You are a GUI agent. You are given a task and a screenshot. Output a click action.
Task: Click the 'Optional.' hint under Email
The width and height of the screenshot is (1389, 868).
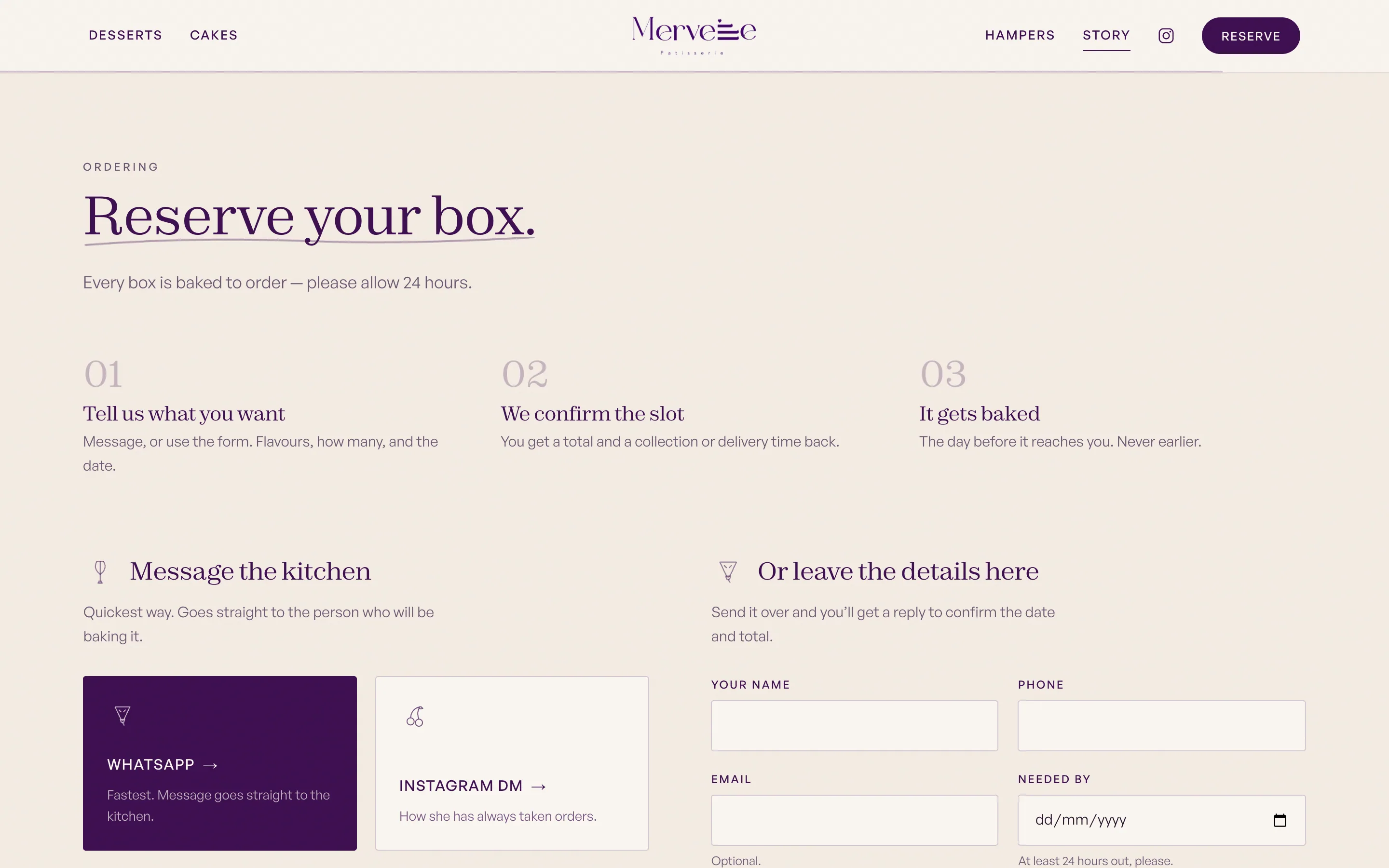(x=736, y=861)
